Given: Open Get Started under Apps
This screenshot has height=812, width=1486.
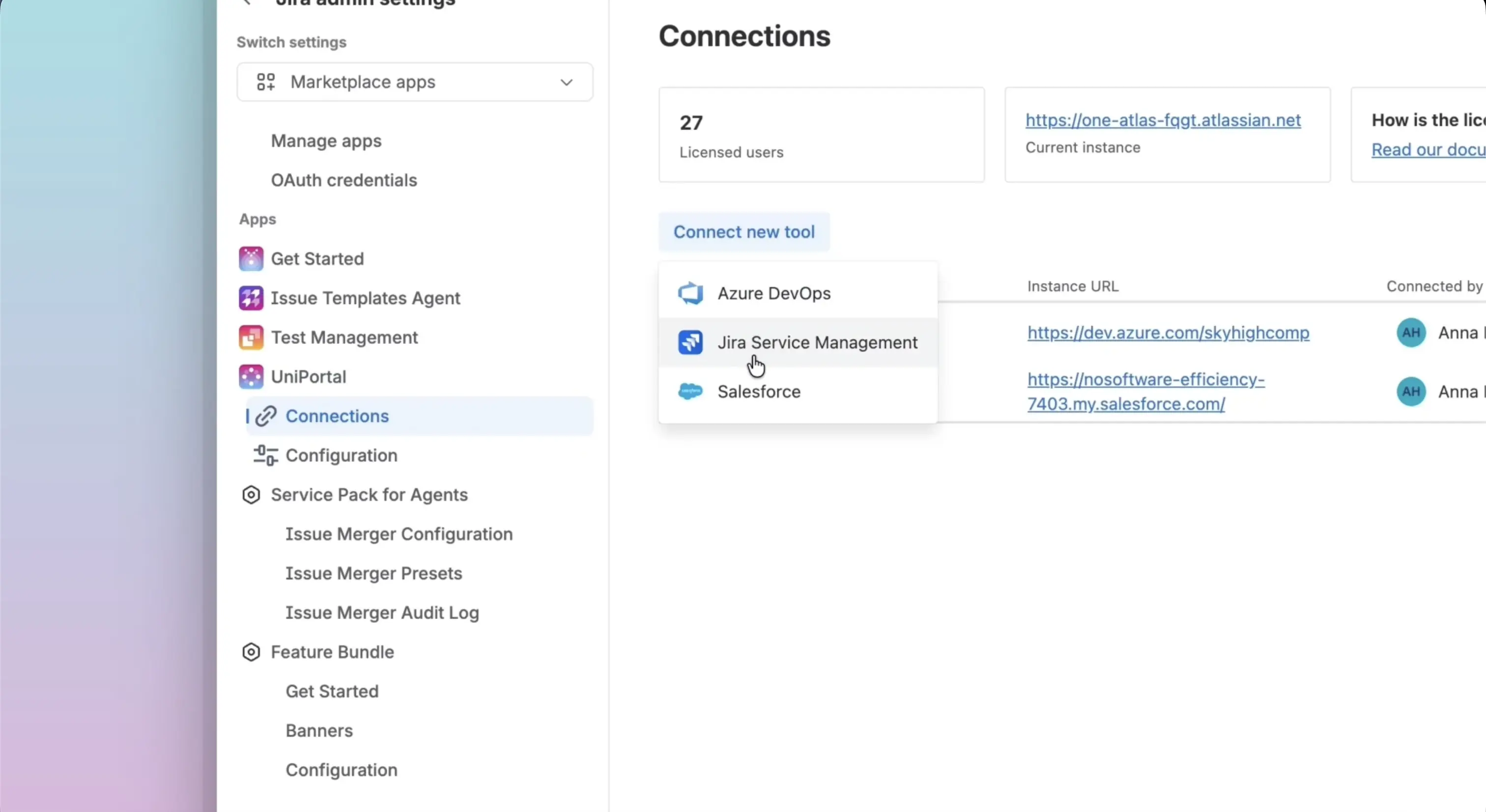Looking at the screenshot, I should click(x=317, y=258).
